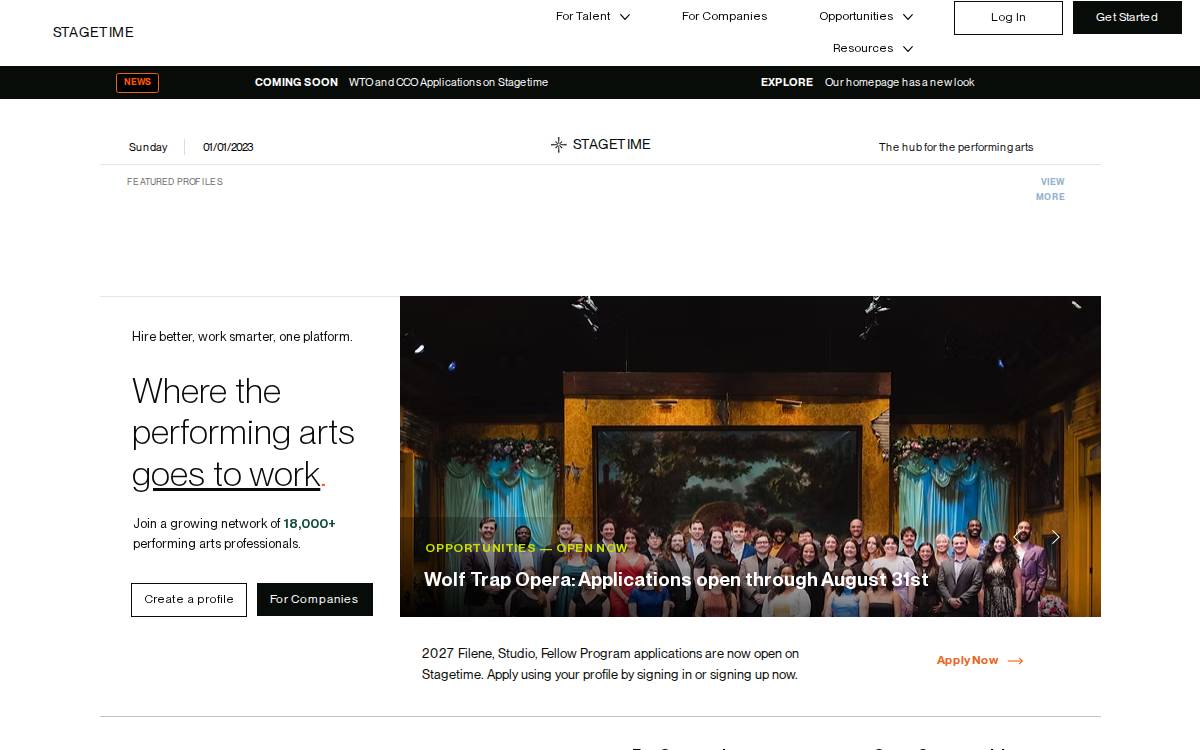Click the Get Started button

click(1127, 17)
